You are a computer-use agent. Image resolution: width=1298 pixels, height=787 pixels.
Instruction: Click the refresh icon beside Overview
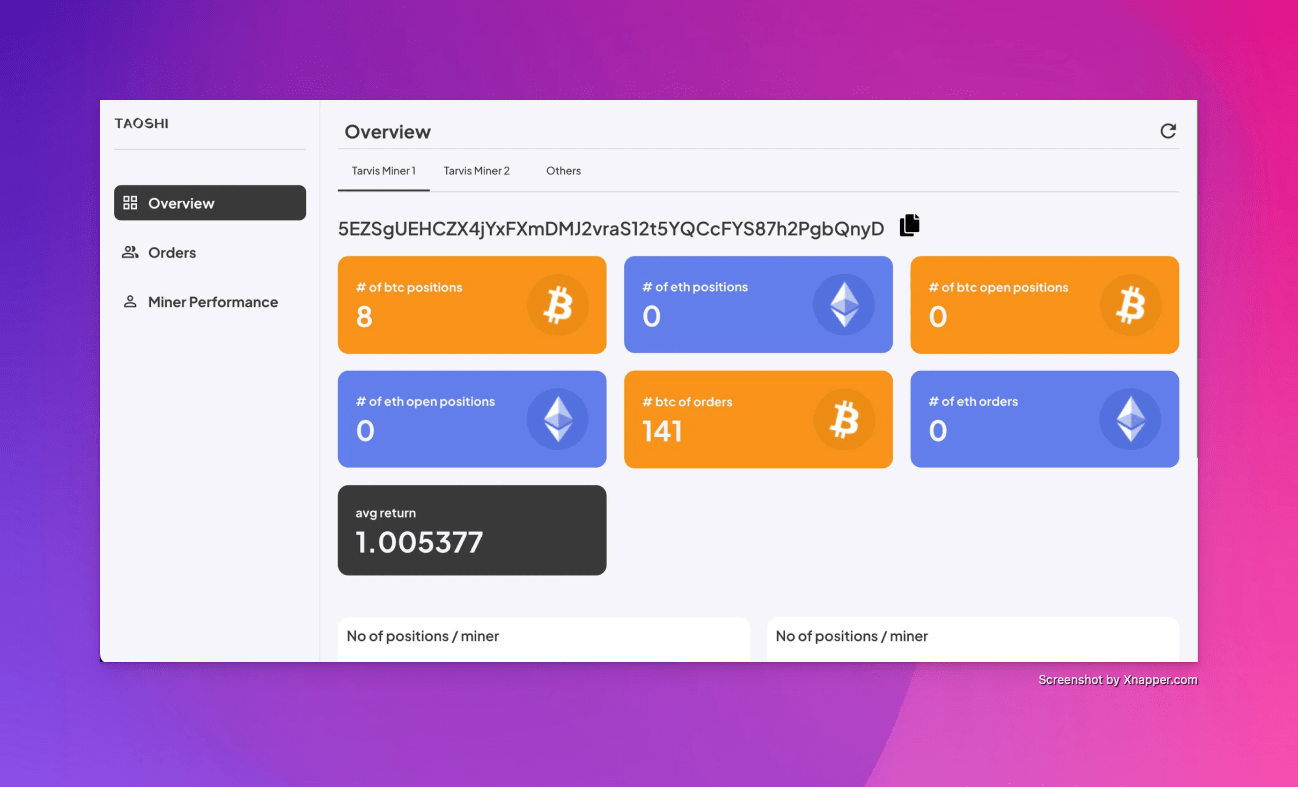pos(1168,131)
